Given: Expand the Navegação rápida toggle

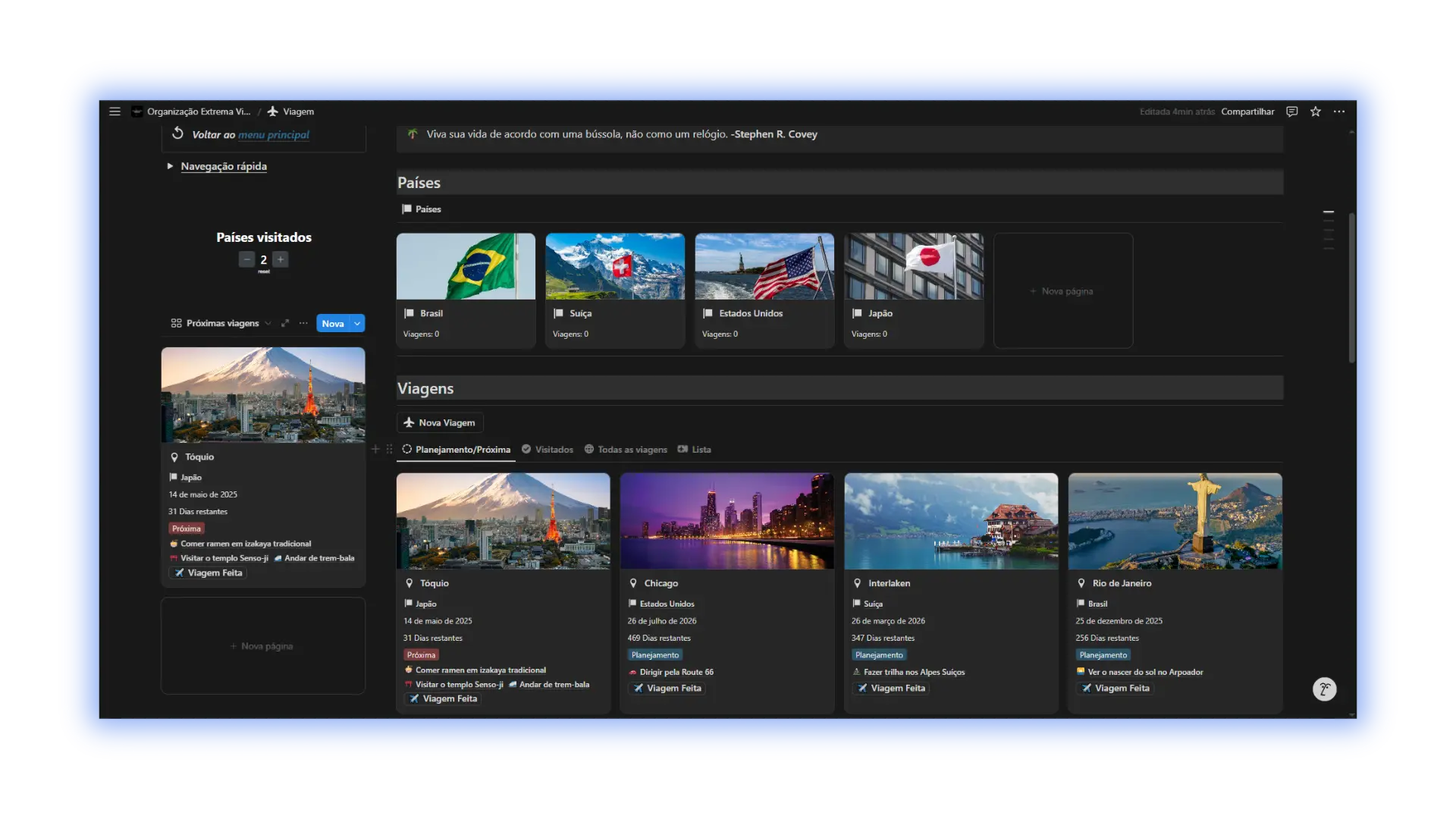Looking at the screenshot, I should (x=170, y=166).
